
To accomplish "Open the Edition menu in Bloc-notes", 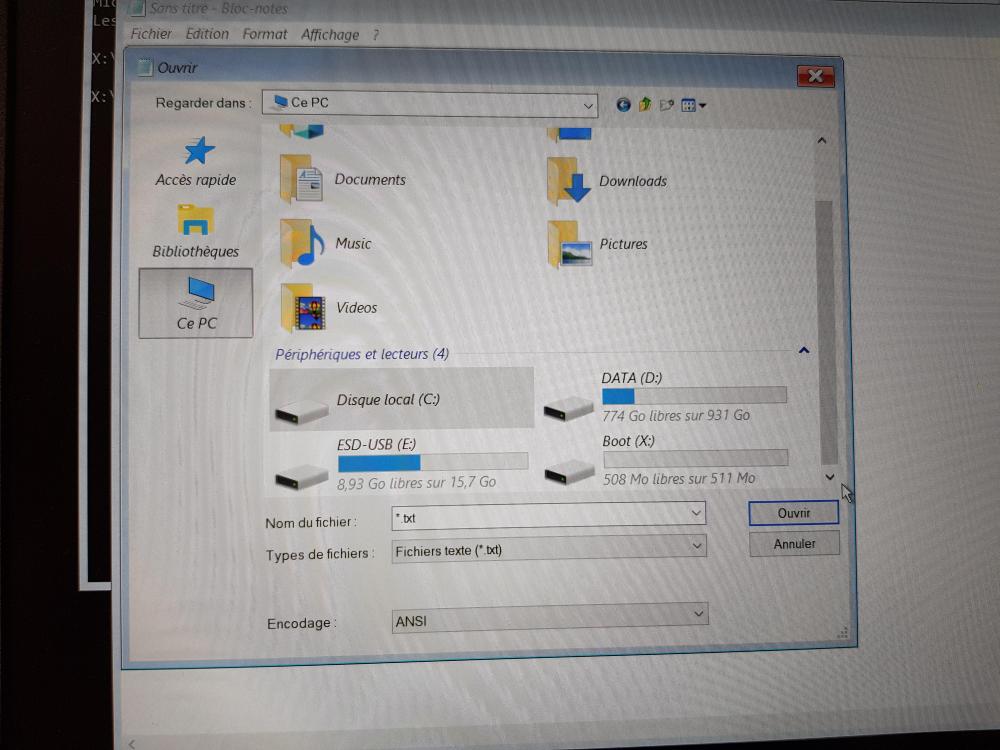I will (207, 34).
